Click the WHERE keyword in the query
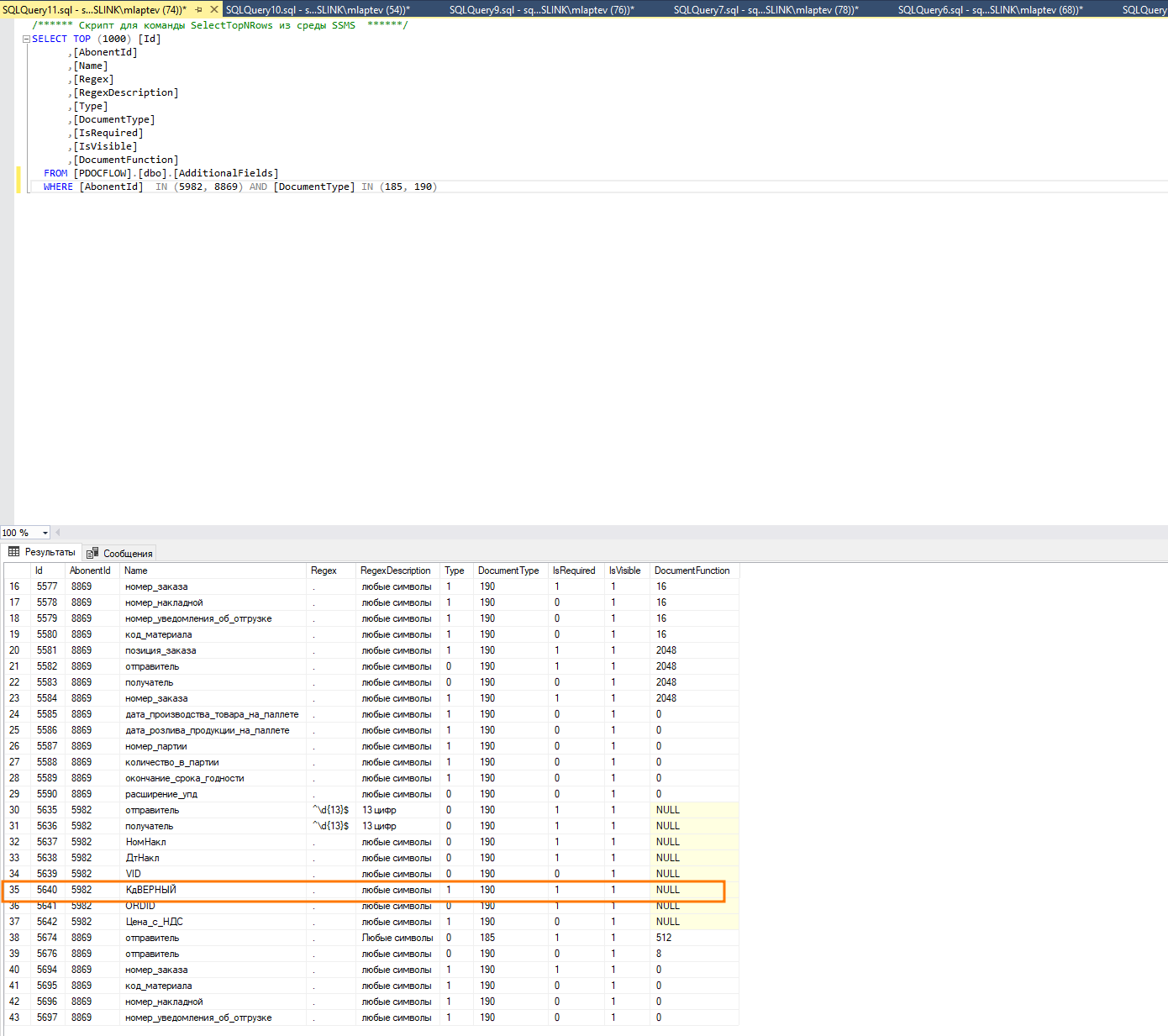This screenshot has width=1168, height=1036. tap(58, 187)
